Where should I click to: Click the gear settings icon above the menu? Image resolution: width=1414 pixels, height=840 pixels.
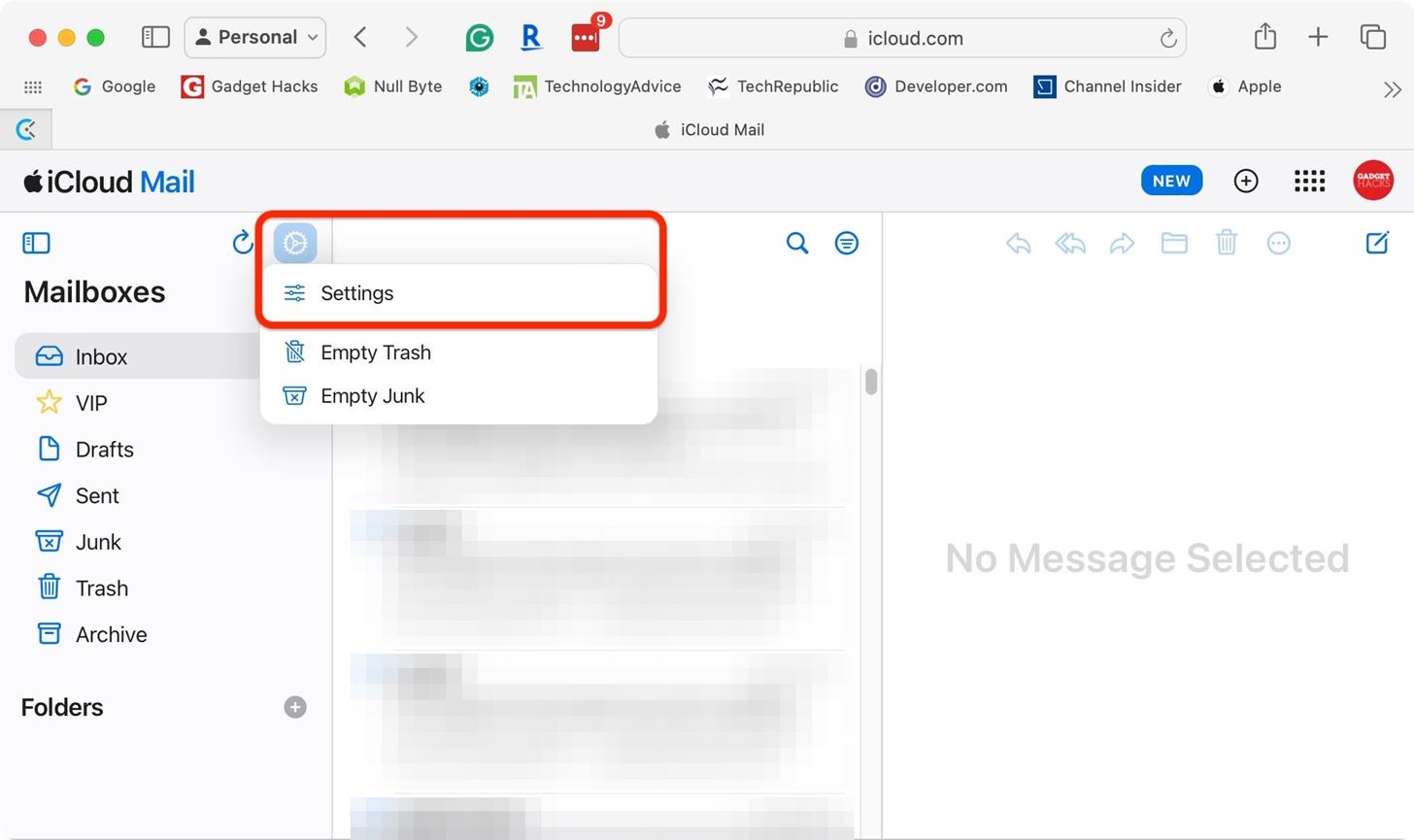click(294, 243)
